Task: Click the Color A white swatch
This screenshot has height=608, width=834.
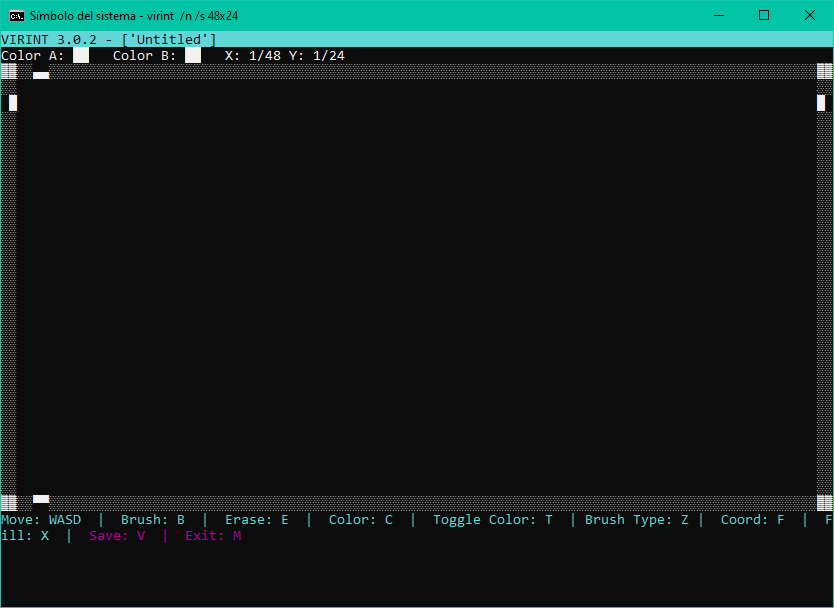Action: point(81,55)
